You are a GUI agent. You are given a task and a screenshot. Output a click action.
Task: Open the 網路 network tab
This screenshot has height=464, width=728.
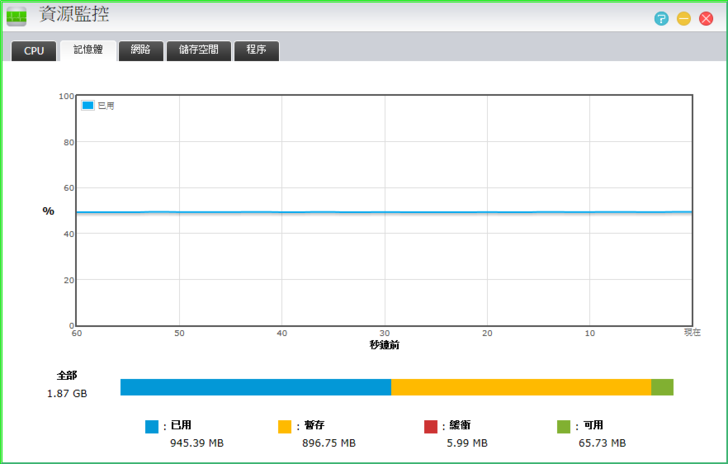pos(141,50)
